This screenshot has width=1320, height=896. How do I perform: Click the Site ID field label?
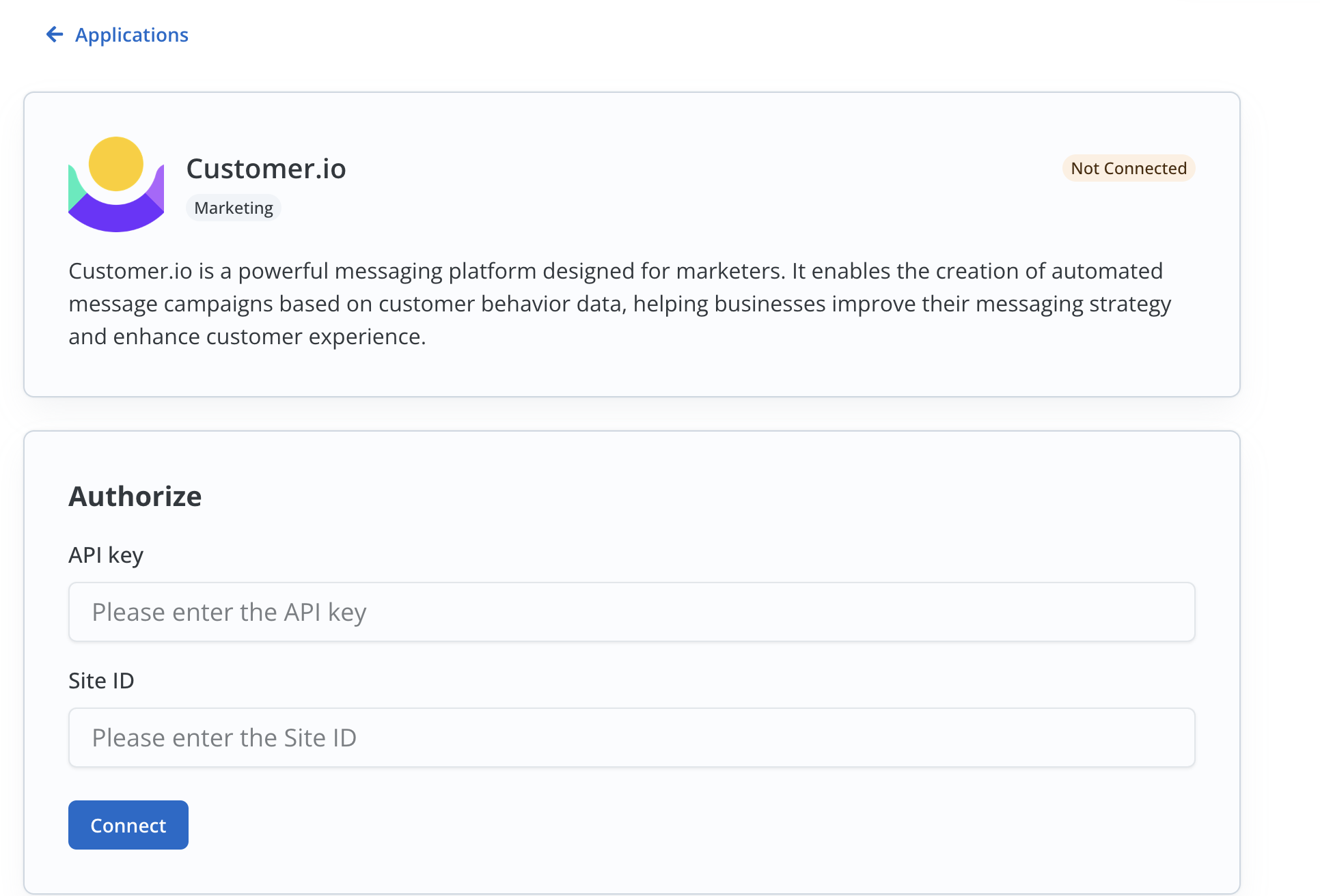(x=101, y=681)
